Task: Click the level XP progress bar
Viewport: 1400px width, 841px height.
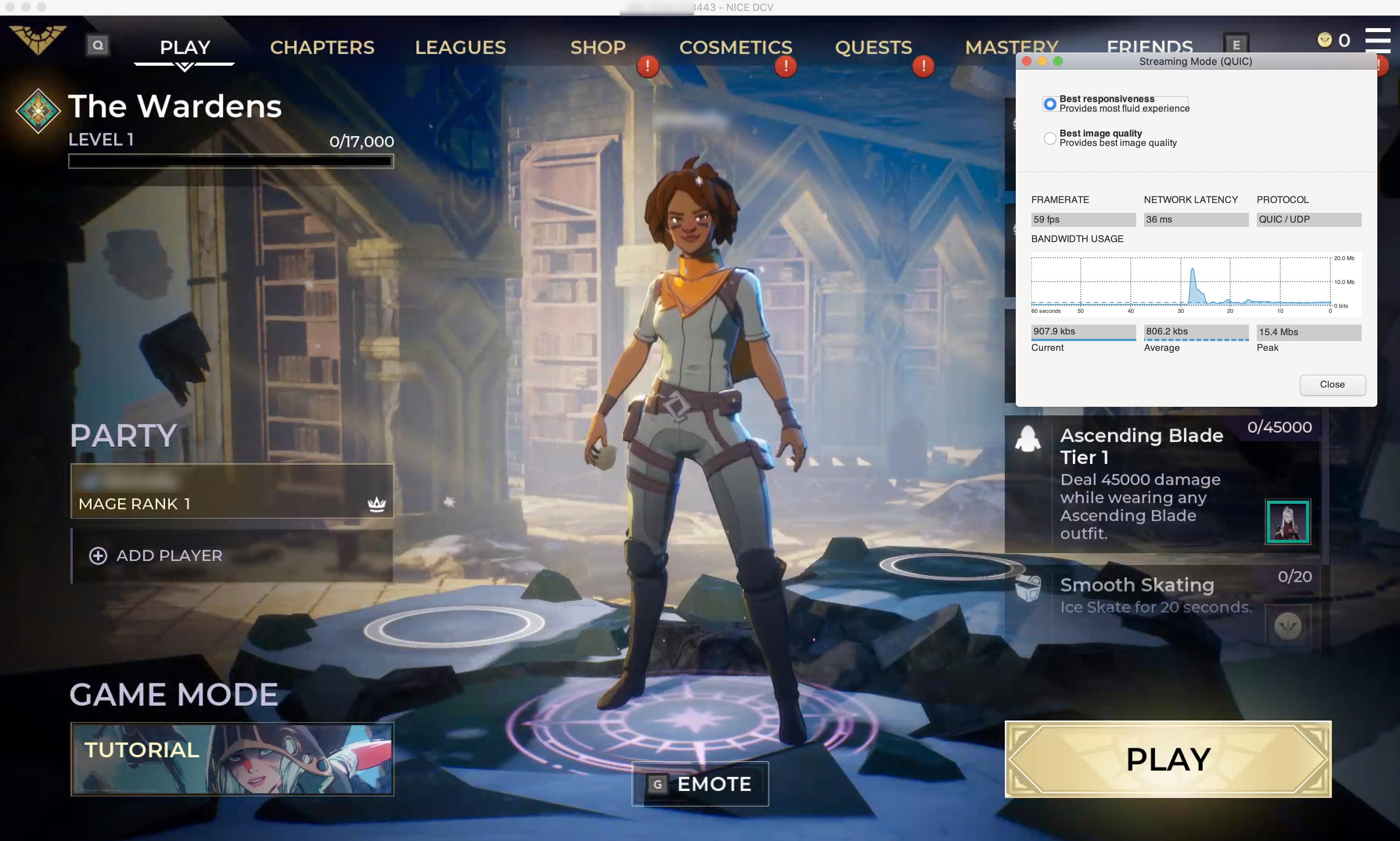Action: pyautogui.click(x=231, y=162)
